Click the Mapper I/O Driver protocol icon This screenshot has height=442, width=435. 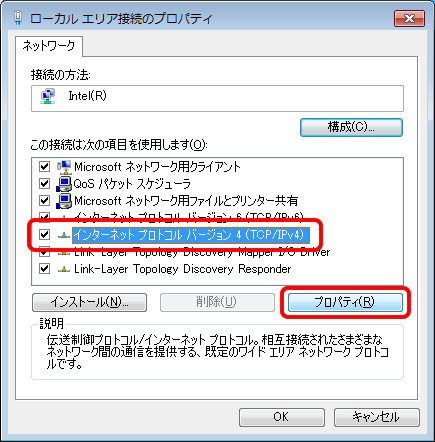coord(64,253)
